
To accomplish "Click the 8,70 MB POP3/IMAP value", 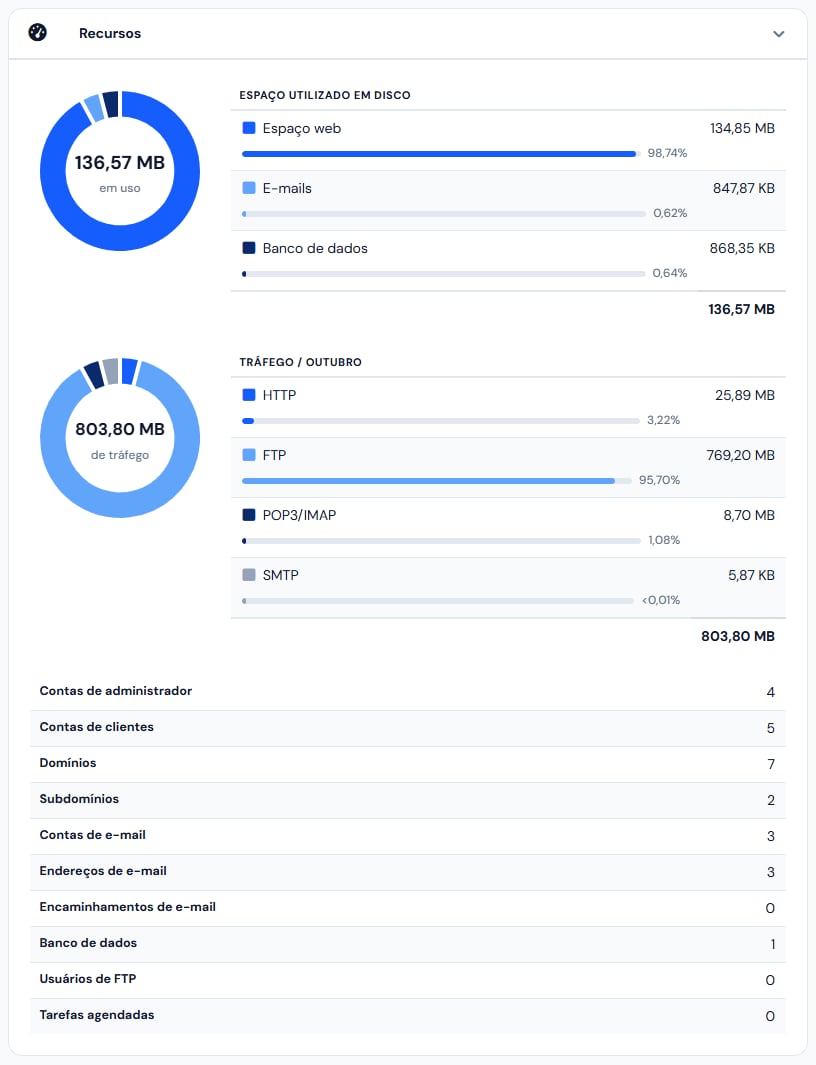I will [749, 515].
